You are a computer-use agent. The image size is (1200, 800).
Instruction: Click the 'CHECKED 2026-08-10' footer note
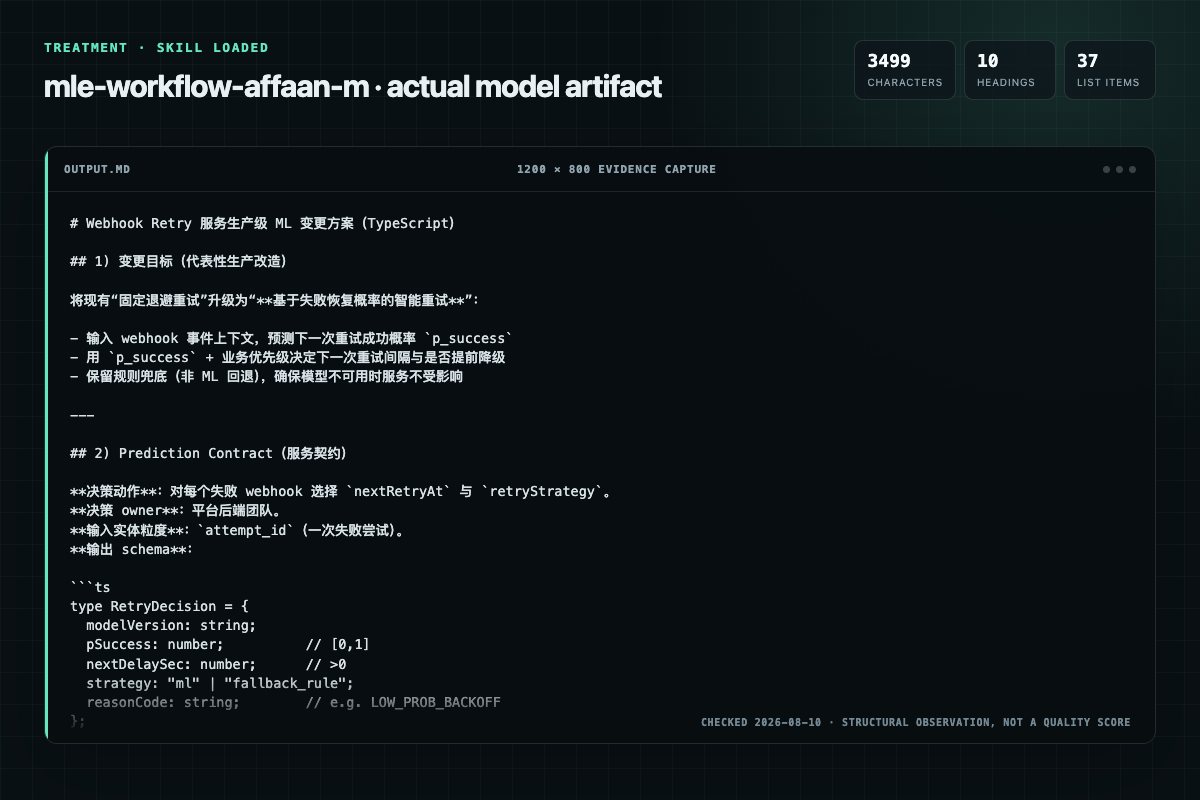tap(915, 722)
